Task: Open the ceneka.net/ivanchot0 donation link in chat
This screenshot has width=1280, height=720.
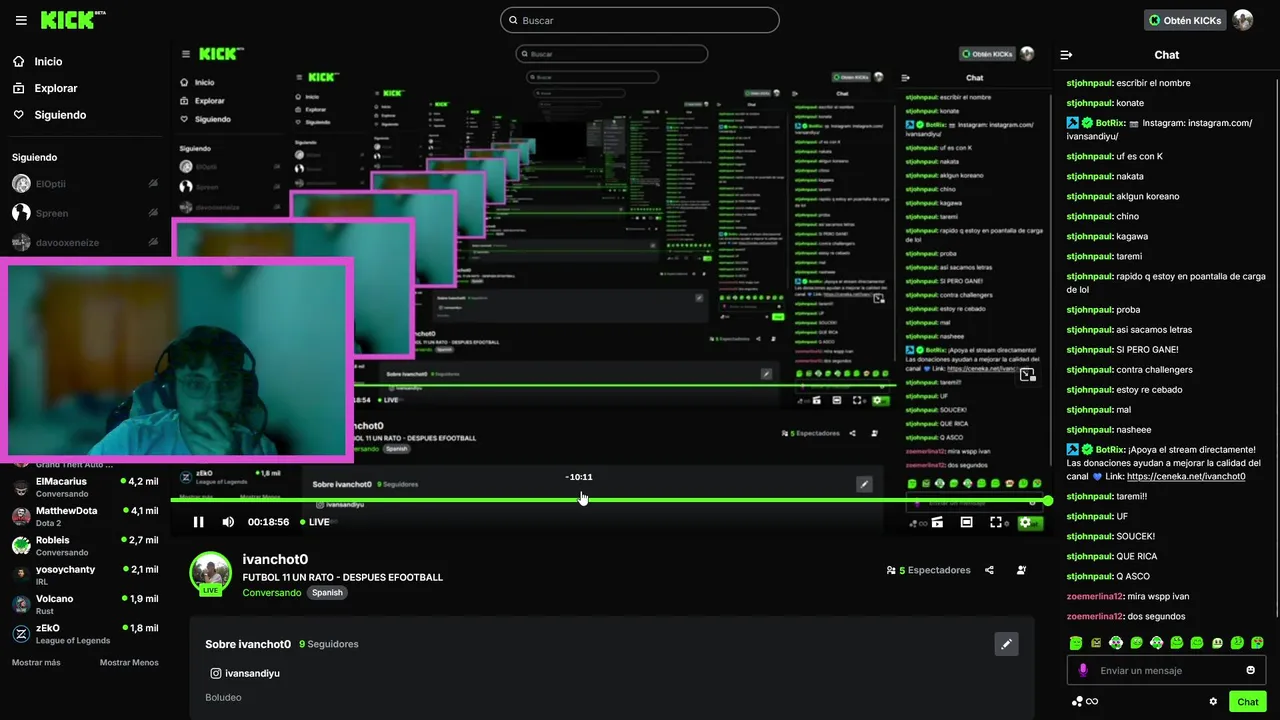Action: pos(1186,476)
